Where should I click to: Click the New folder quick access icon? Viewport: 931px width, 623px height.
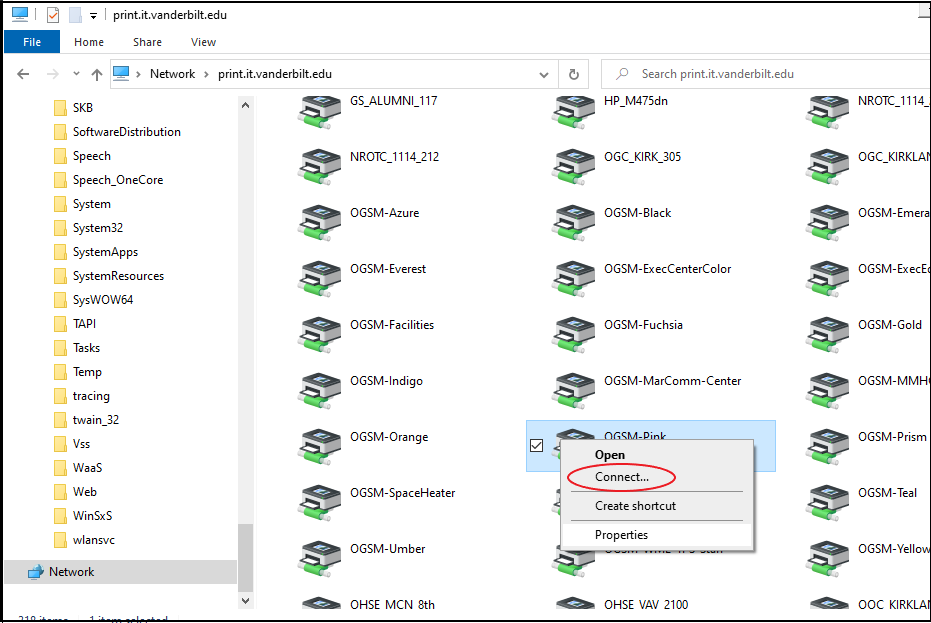point(75,15)
